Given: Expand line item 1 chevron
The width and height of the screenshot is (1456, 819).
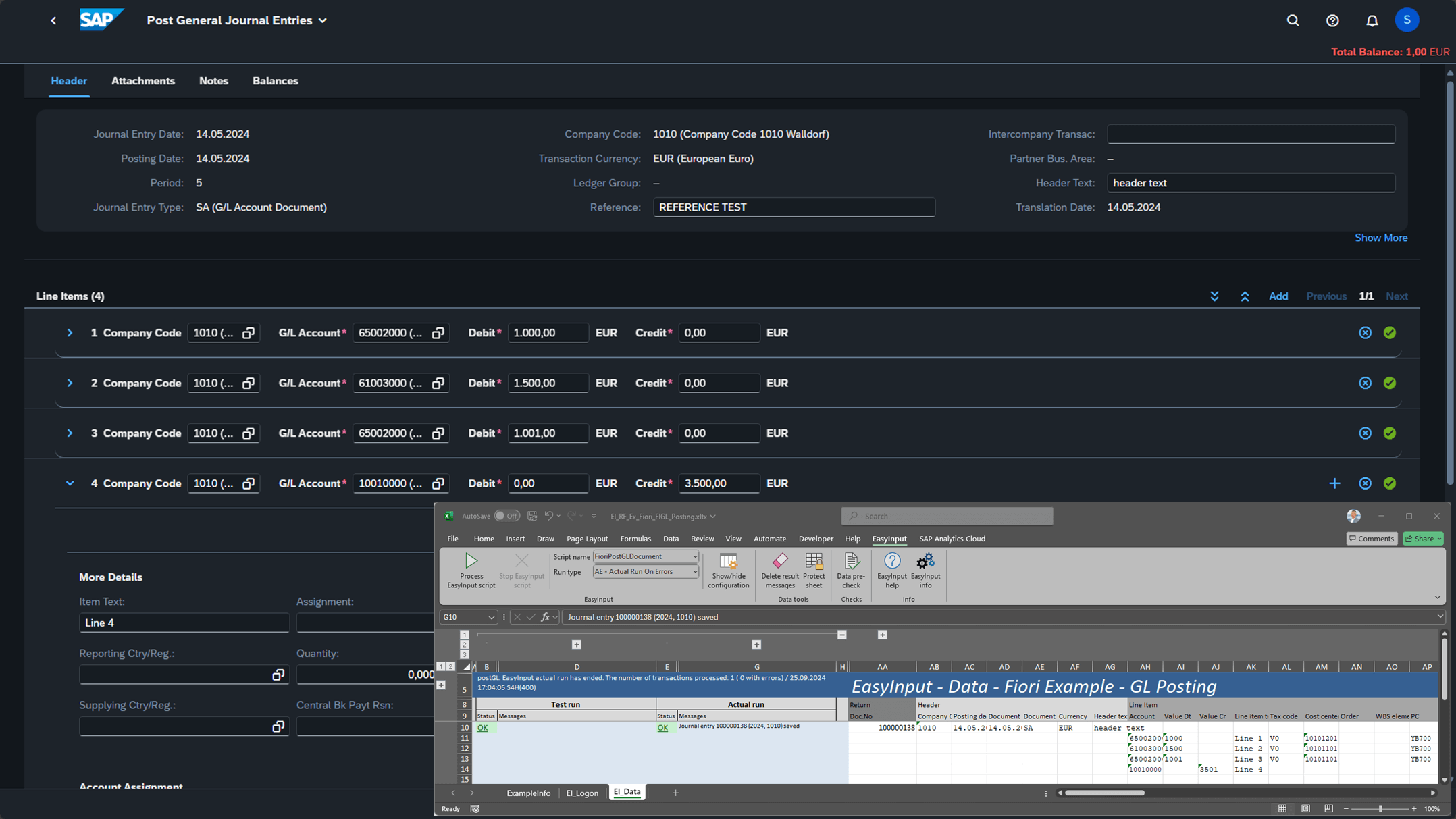Looking at the screenshot, I should 70,333.
